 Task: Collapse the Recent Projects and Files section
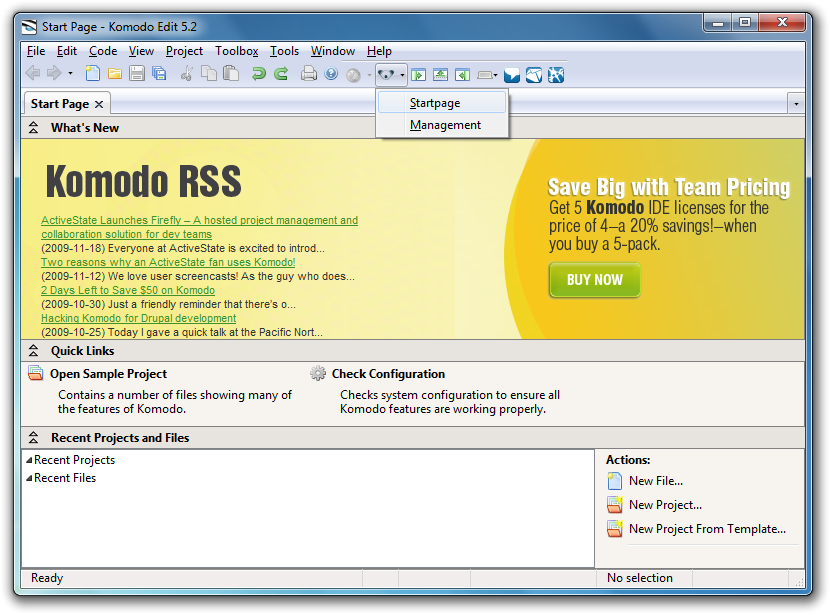click(33, 437)
